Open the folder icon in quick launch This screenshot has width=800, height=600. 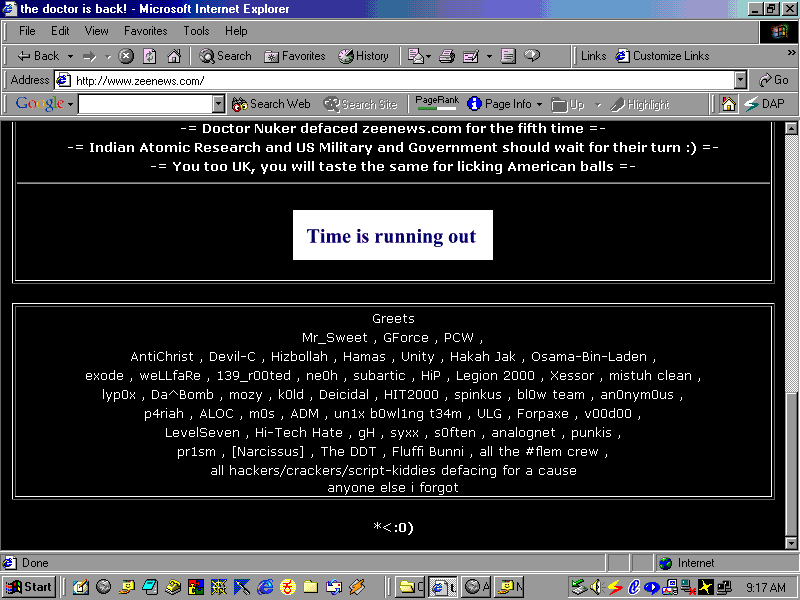311,587
